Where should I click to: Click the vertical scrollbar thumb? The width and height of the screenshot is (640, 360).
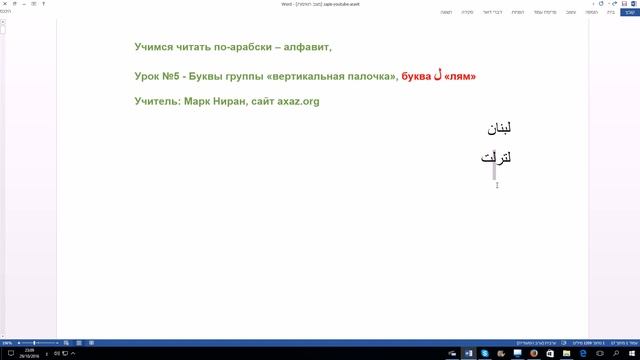pyautogui.click(x=2, y=29)
